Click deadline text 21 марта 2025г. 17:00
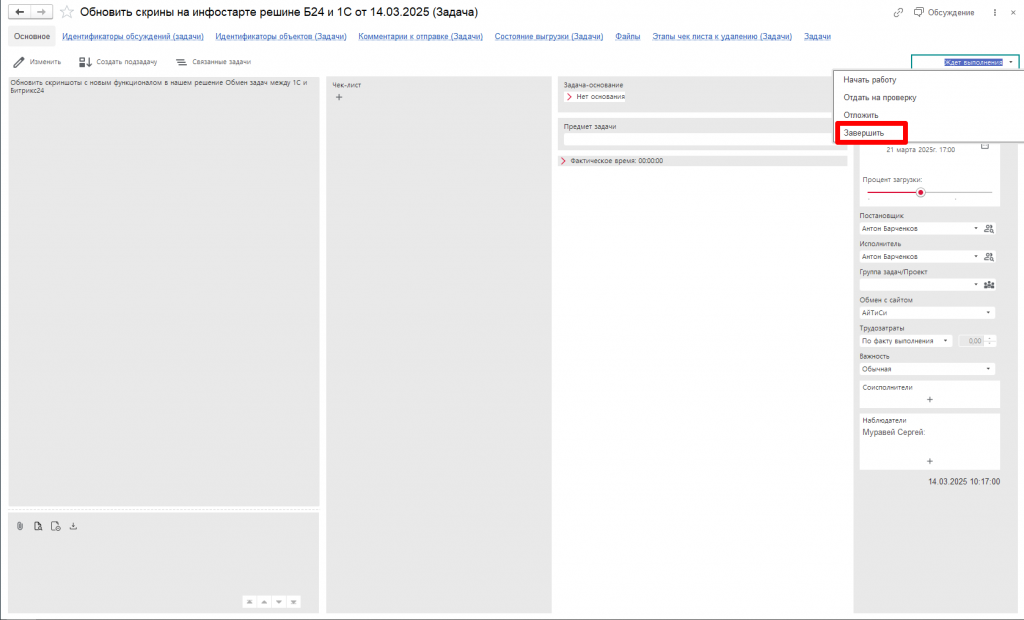The image size is (1024, 620). tap(920, 150)
